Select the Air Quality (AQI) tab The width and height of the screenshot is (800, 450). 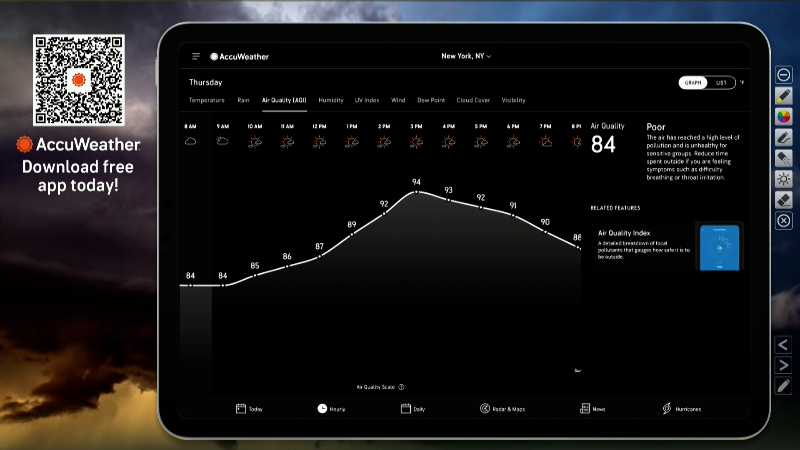pyautogui.click(x=284, y=100)
